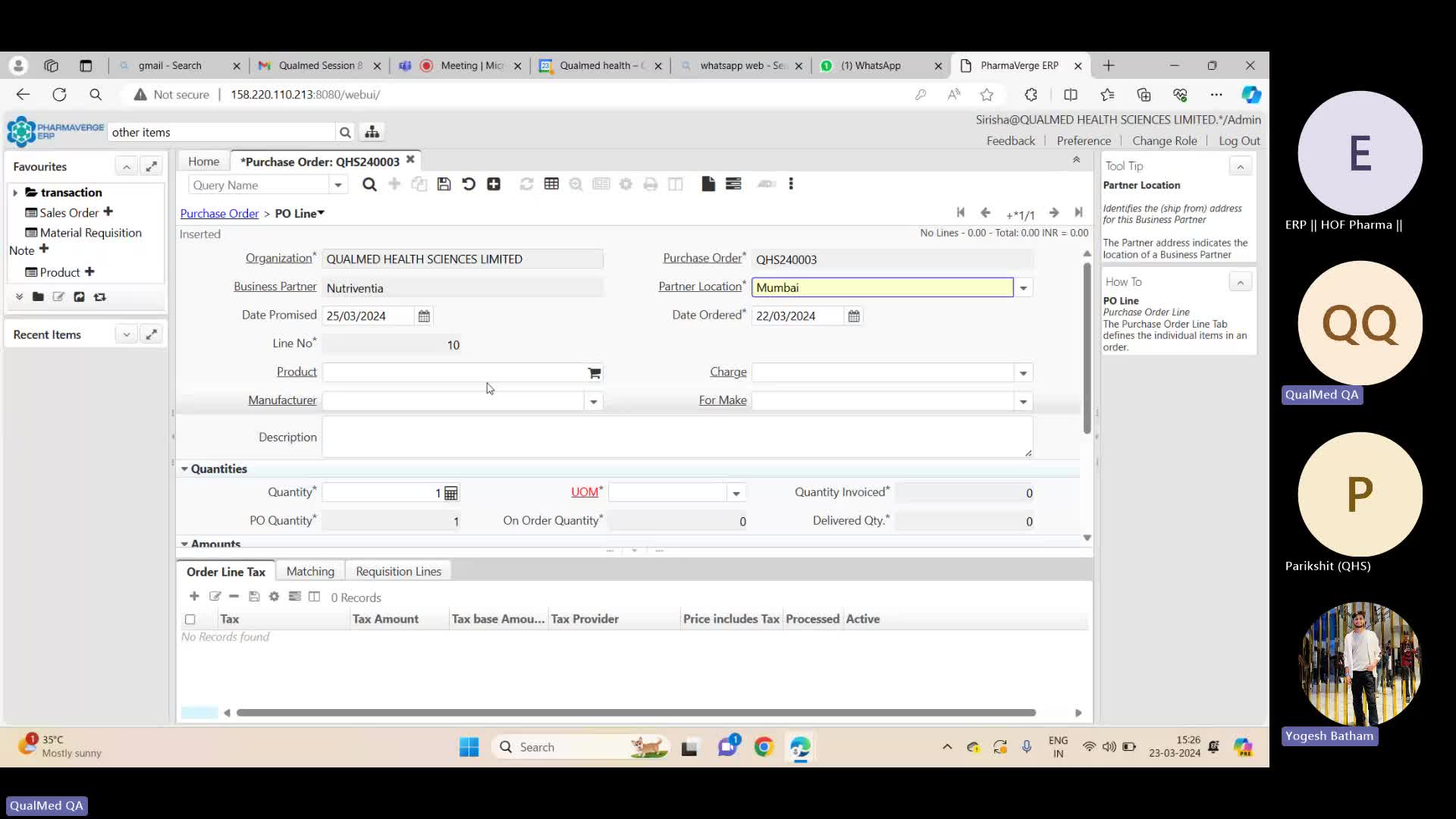Click the Product lookup cart icon
Screen dimensions: 1456x819
click(594, 373)
